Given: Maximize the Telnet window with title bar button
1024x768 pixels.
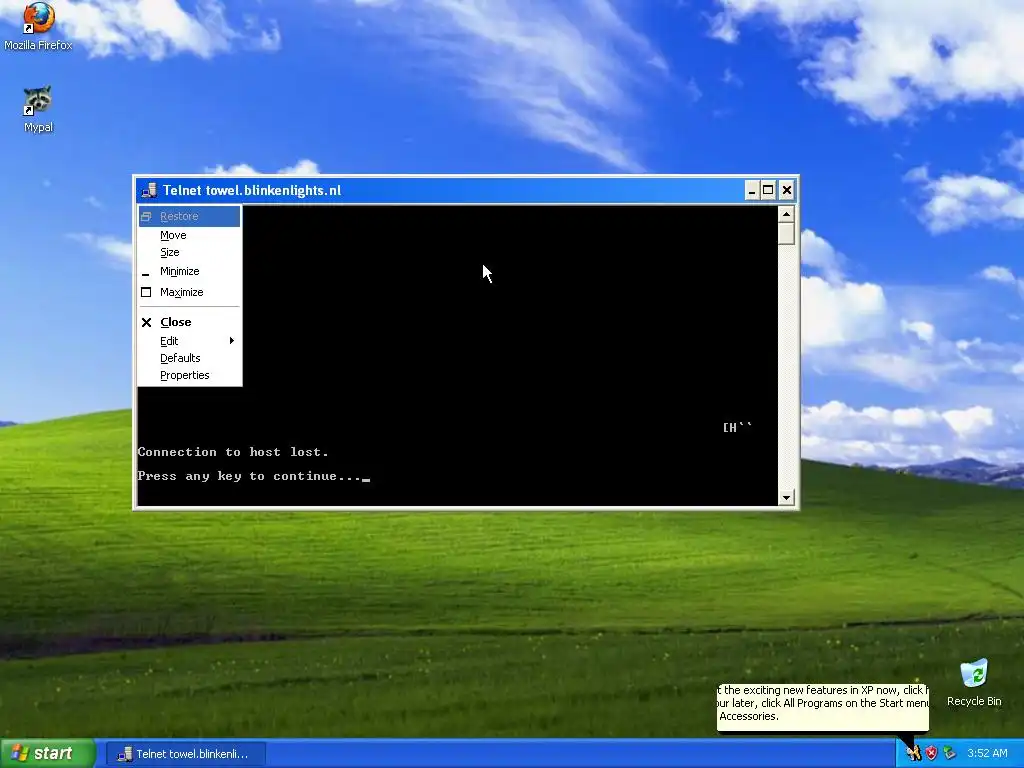Looking at the screenshot, I should pos(769,190).
